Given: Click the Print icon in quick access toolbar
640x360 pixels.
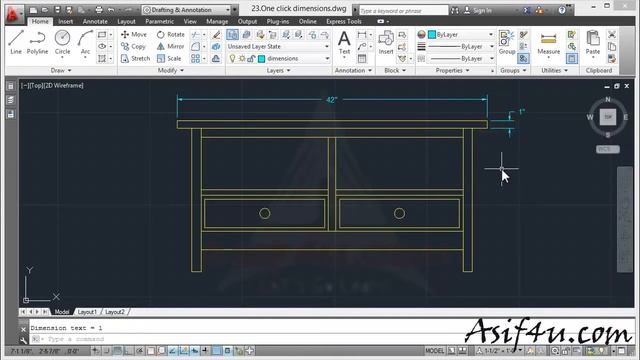Looking at the screenshot, I should click(99, 10).
